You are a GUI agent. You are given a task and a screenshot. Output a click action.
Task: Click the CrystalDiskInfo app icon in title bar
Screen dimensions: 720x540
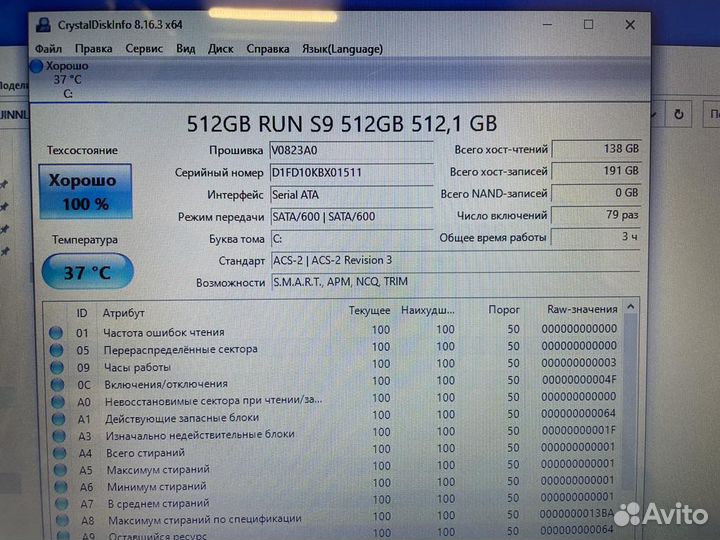44,24
